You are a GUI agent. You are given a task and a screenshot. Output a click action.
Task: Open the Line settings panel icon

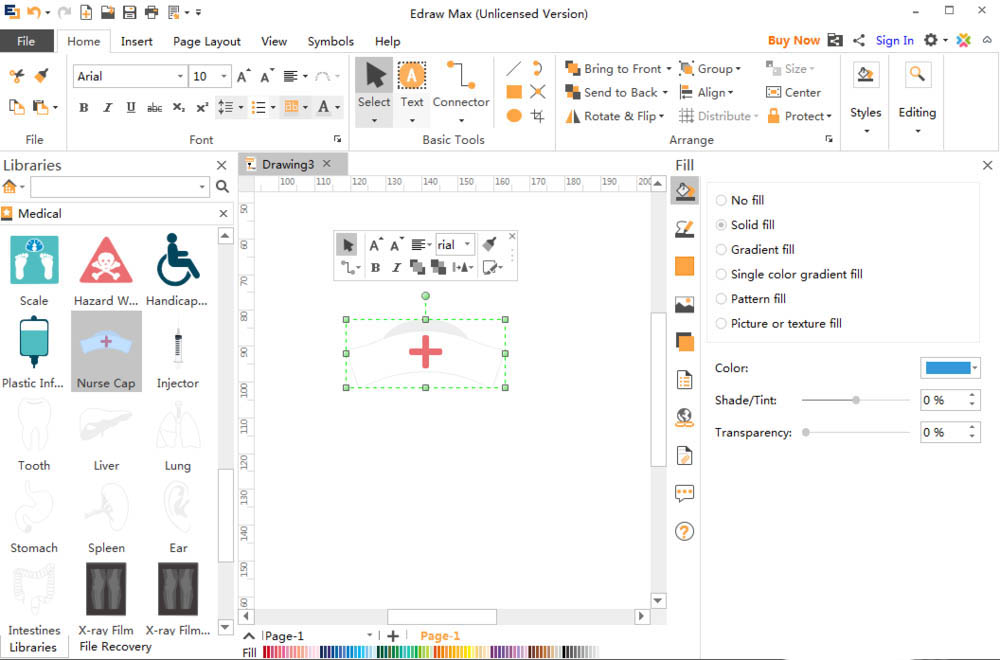click(685, 229)
